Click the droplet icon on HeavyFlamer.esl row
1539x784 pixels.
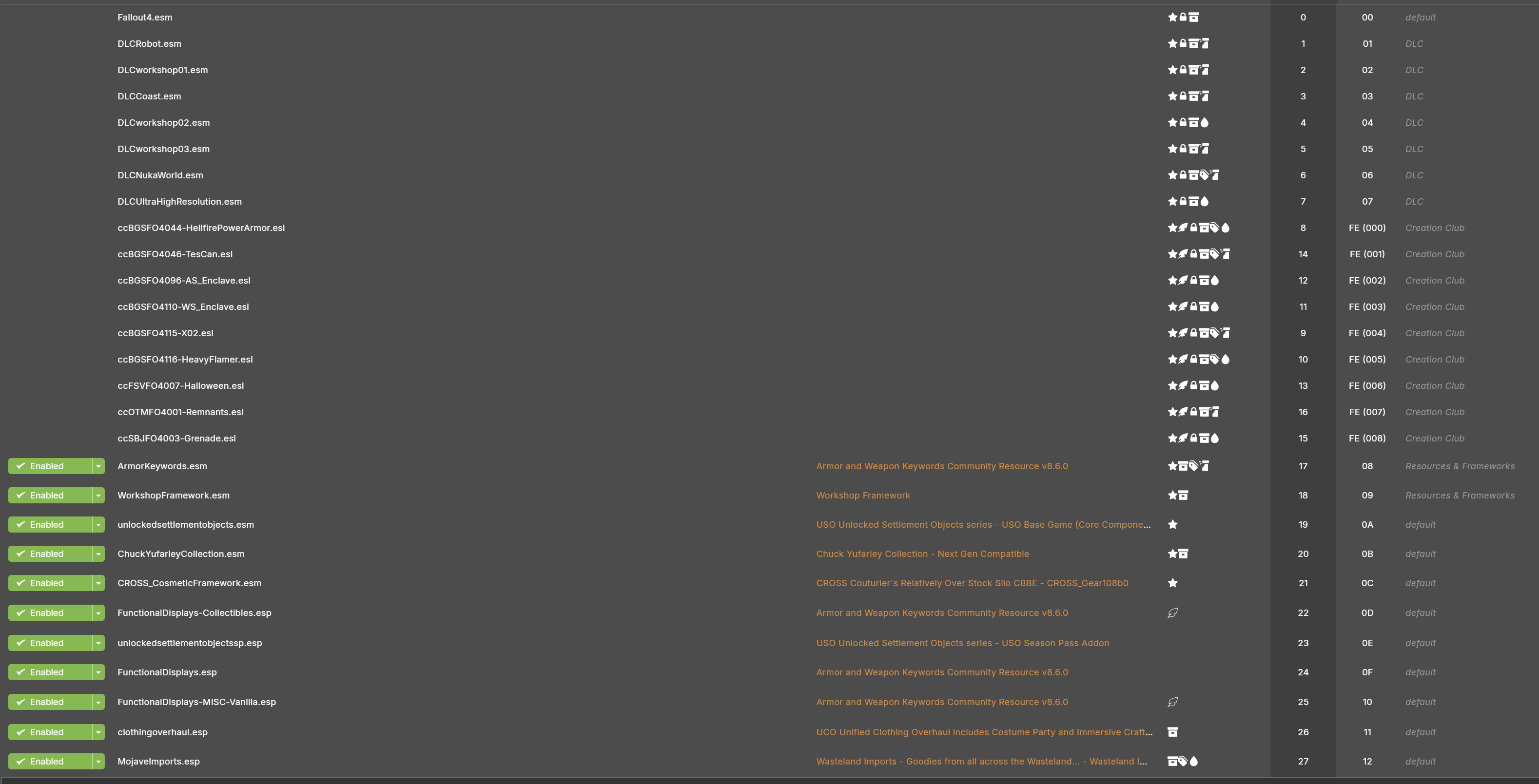[x=1226, y=359]
